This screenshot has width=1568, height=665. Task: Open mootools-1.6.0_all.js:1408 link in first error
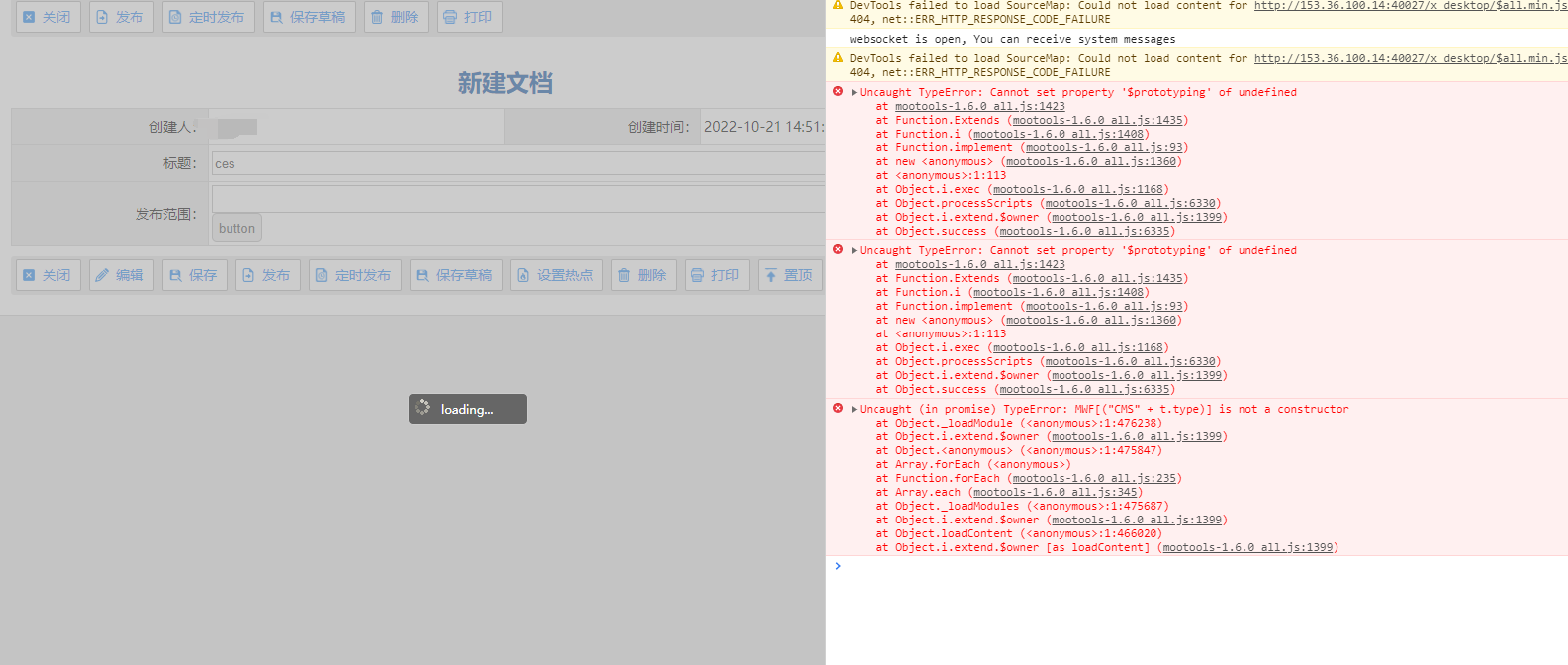coord(1059,134)
